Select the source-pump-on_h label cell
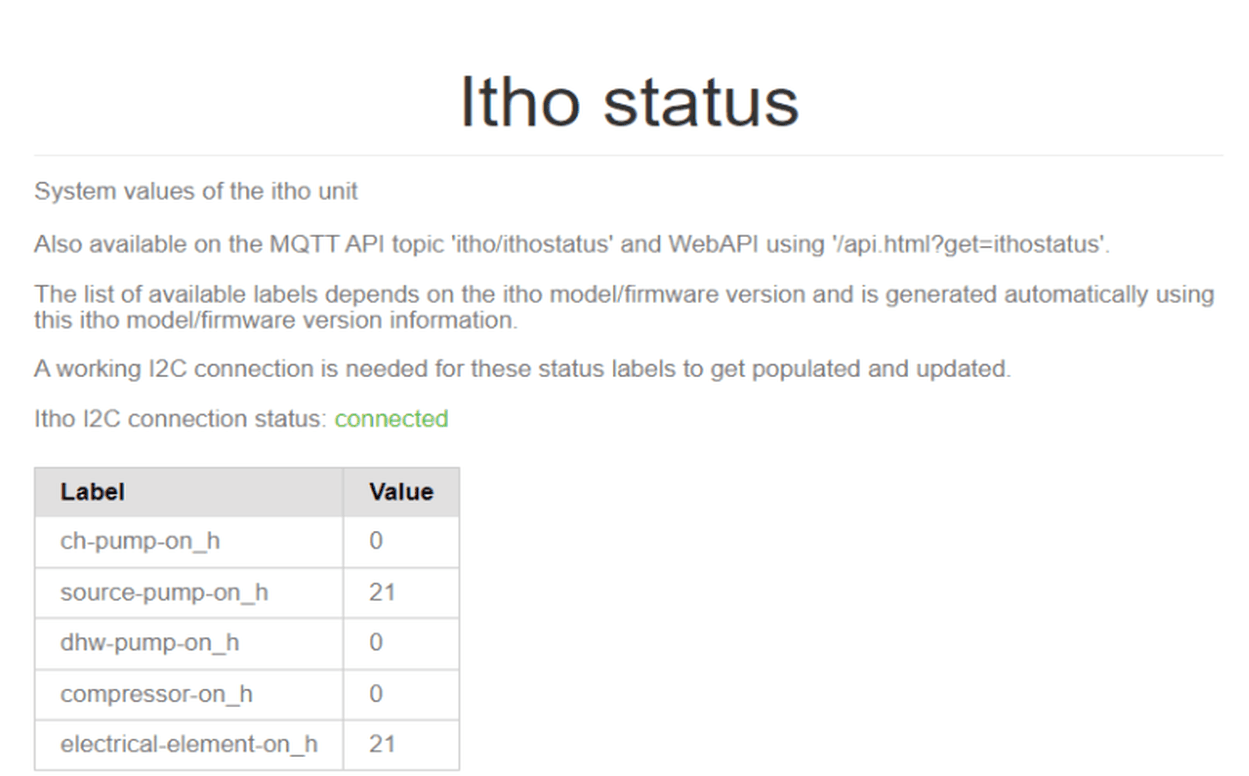This screenshot has width=1249, height=776. coord(189,592)
